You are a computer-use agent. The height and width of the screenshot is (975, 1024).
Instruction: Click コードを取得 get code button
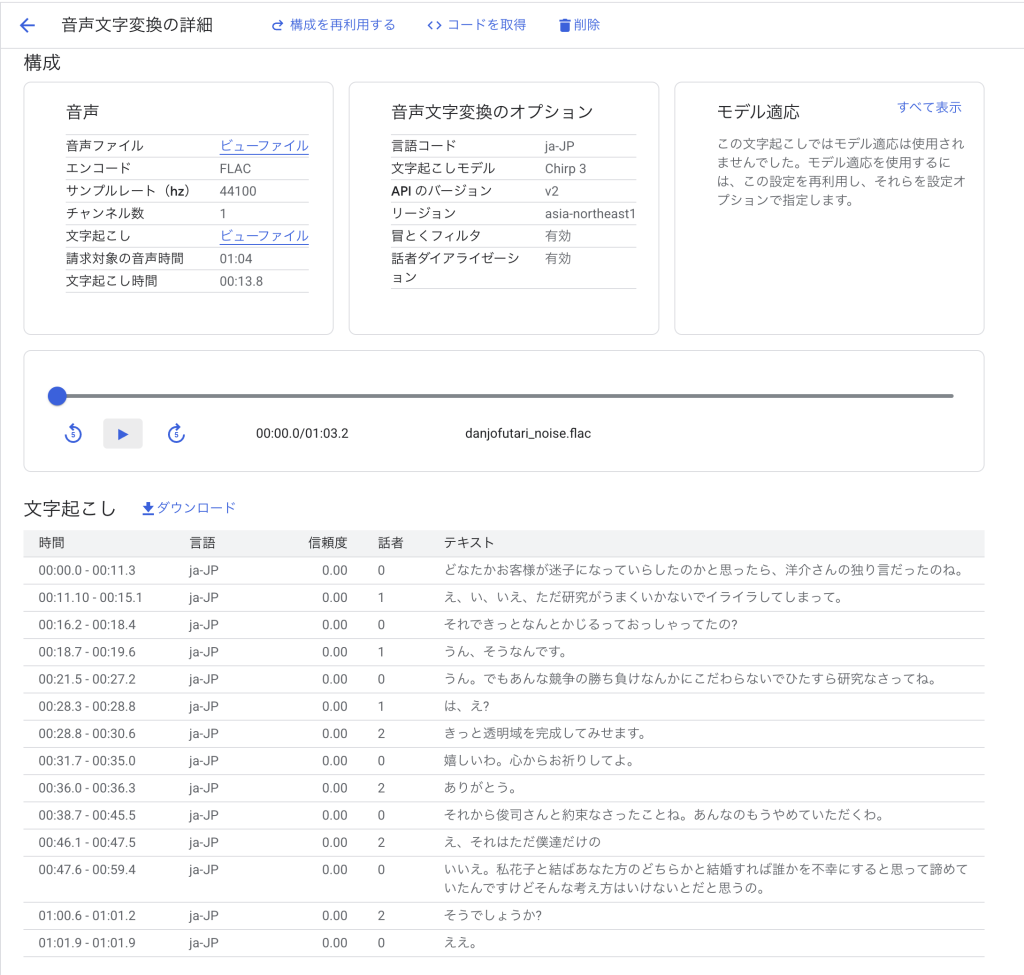476,25
